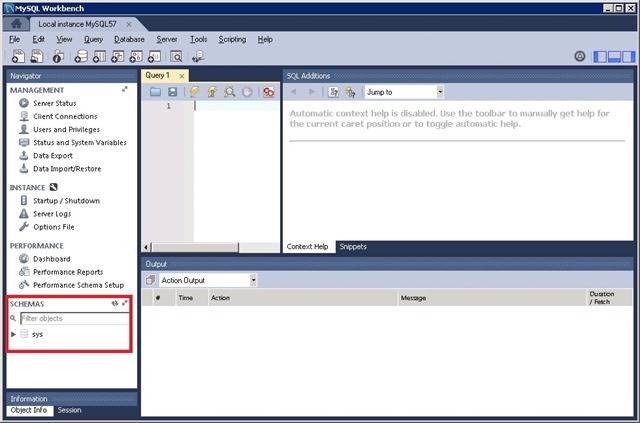Get context help for caret position
Viewport: 640px width, 423px height.
[x=333, y=92]
